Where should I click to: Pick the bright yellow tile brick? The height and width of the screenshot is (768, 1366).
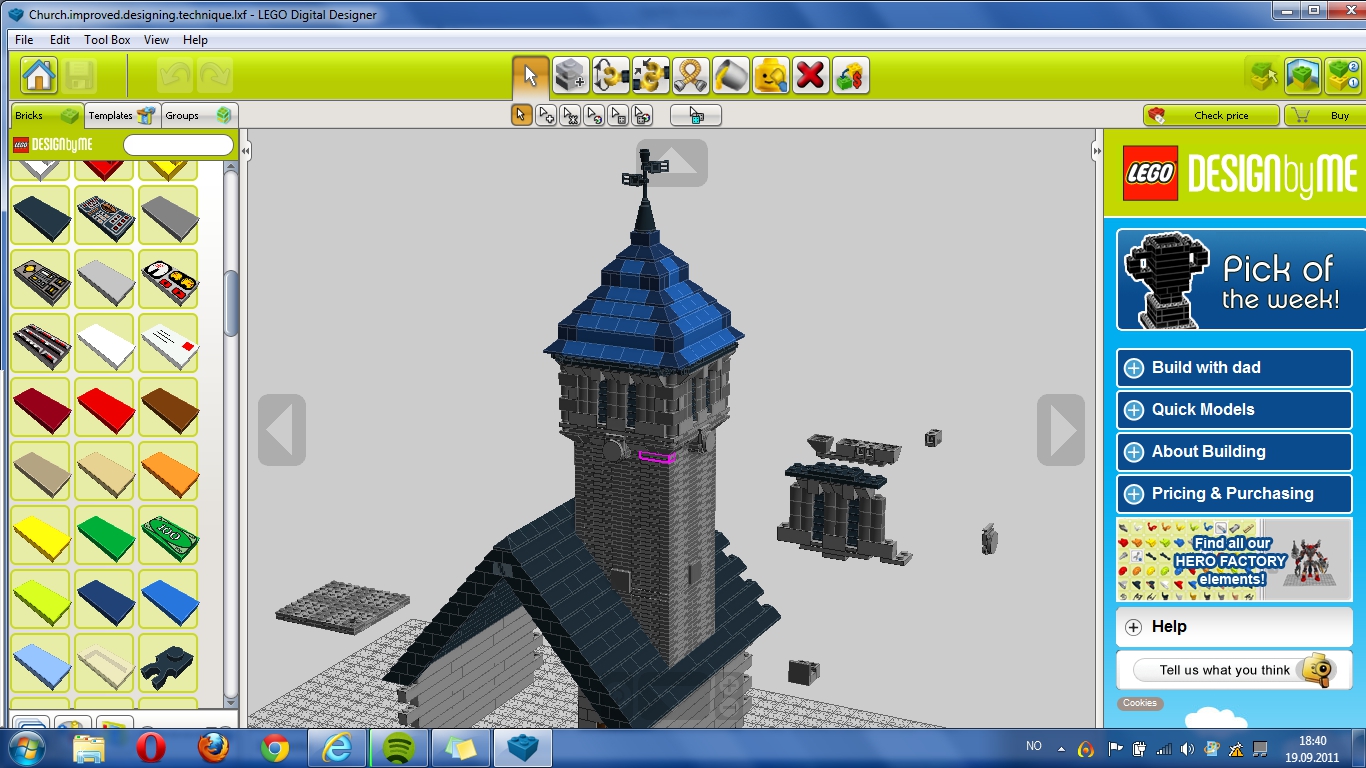tap(41, 535)
